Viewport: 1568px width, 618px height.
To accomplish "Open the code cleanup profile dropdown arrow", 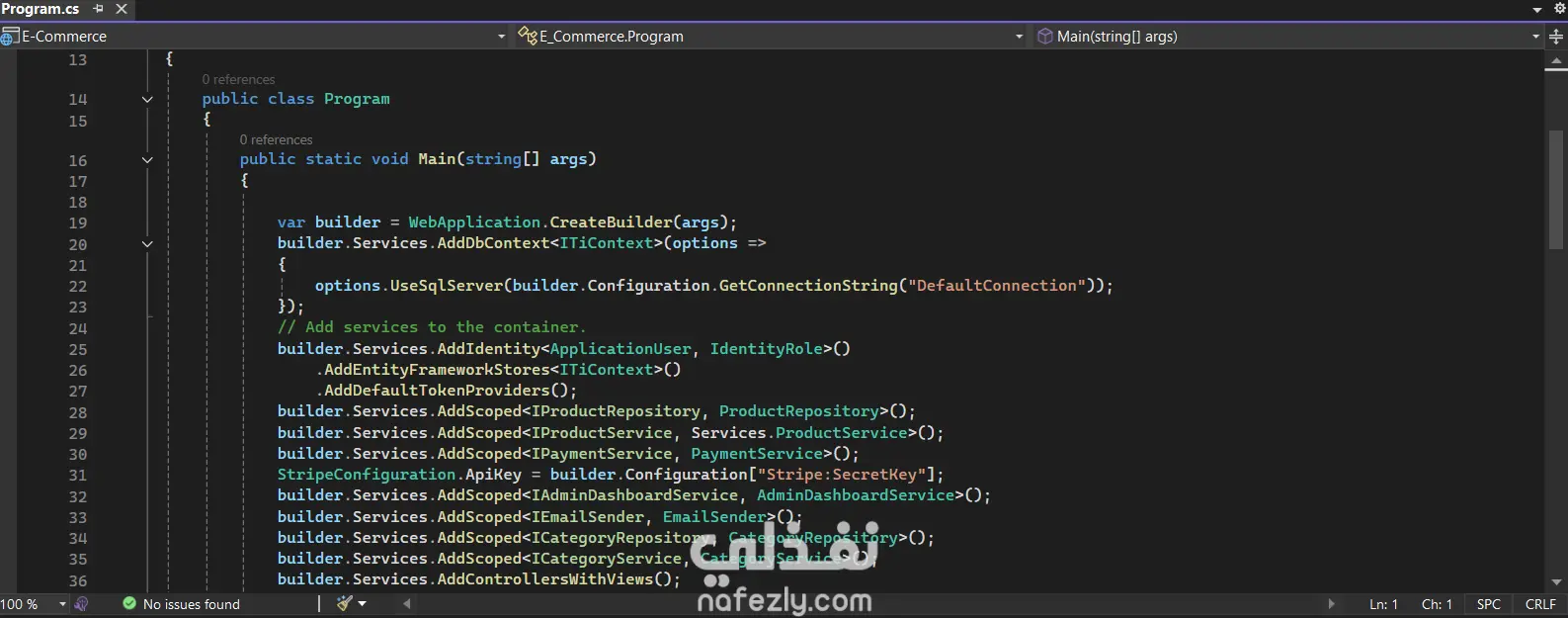I will click(x=363, y=604).
